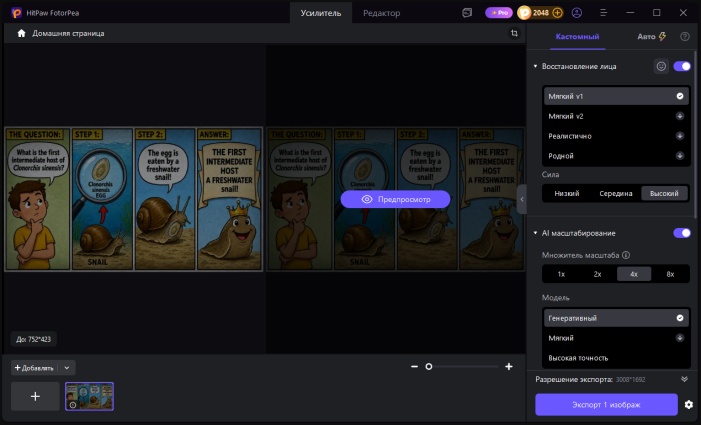Download the Мягкий v2 face model
Viewport: 701px width, 425px height.
pos(680,116)
